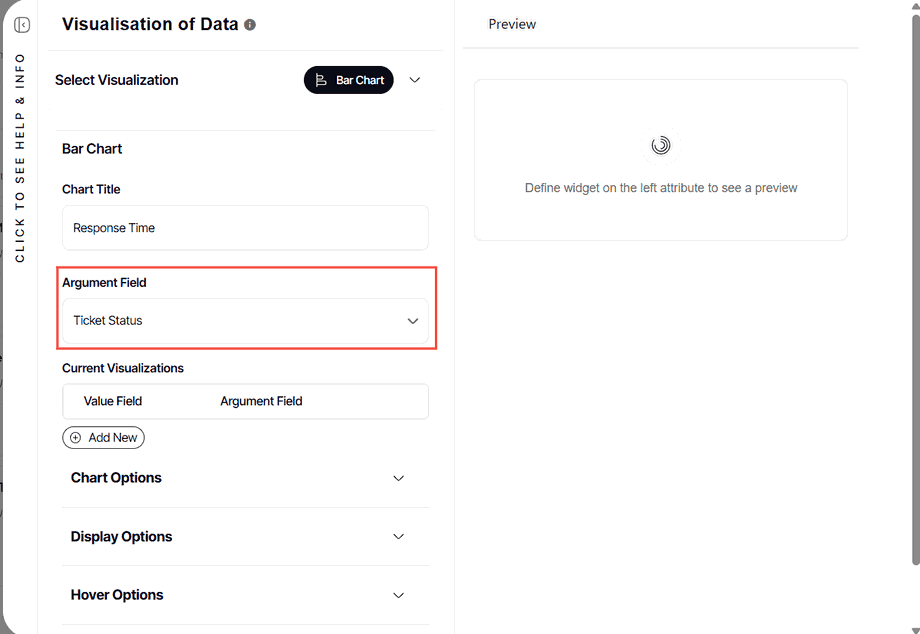
Task: Click the plus icon in Add New
Action: tap(75, 438)
